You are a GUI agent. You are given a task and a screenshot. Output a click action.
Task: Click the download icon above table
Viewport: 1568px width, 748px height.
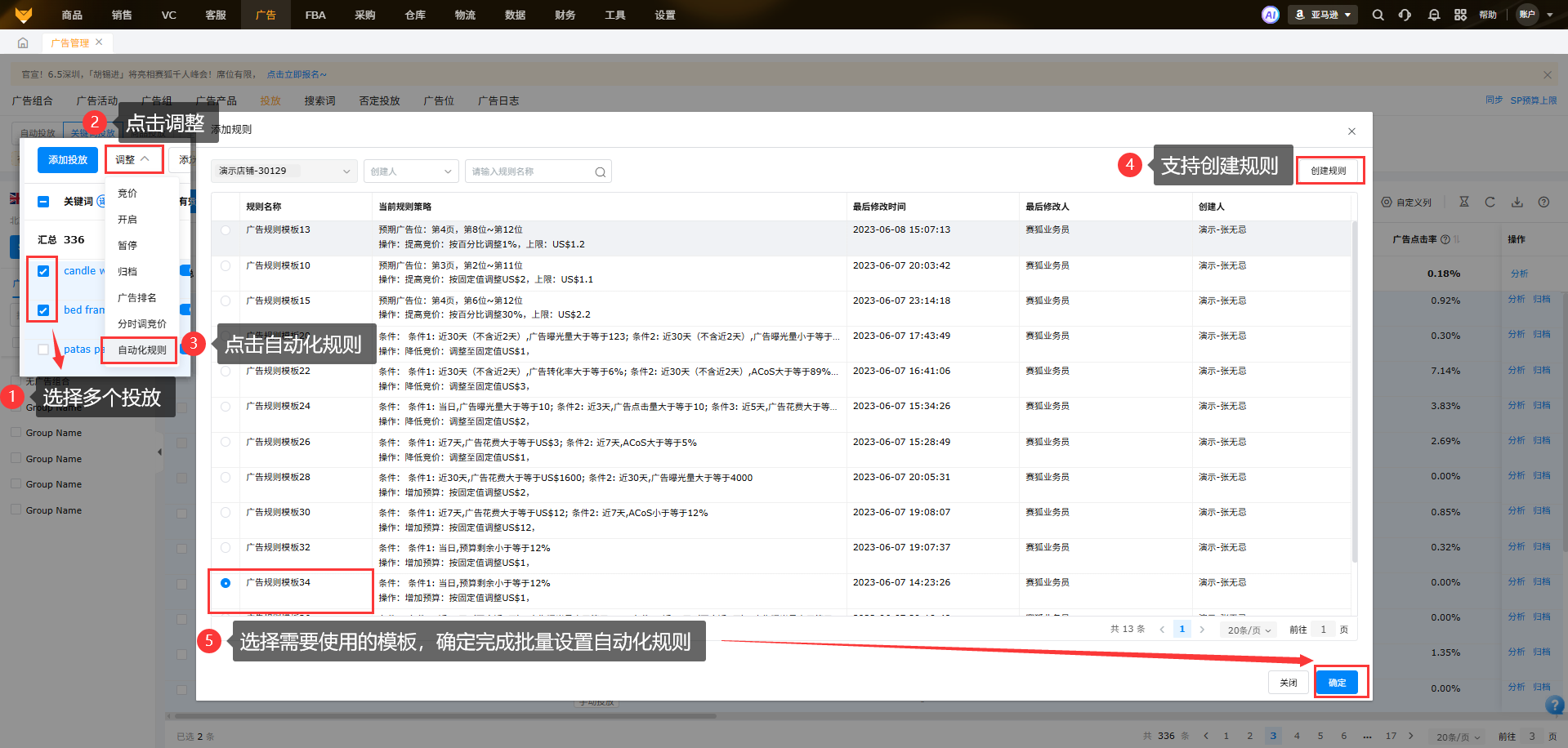coord(1517,202)
